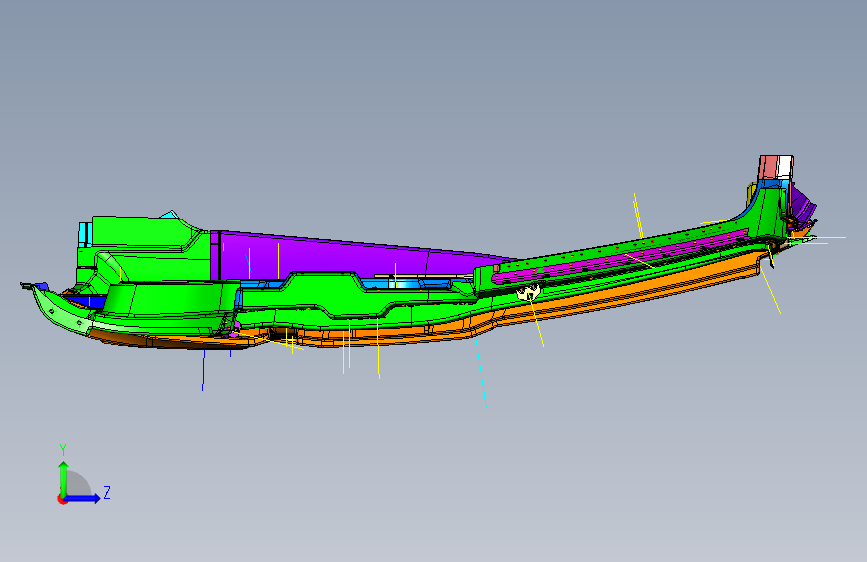Click the red origin point of the axis triad
Image resolution: width=867 pixels, height=562 pixels.
(61, 499)
